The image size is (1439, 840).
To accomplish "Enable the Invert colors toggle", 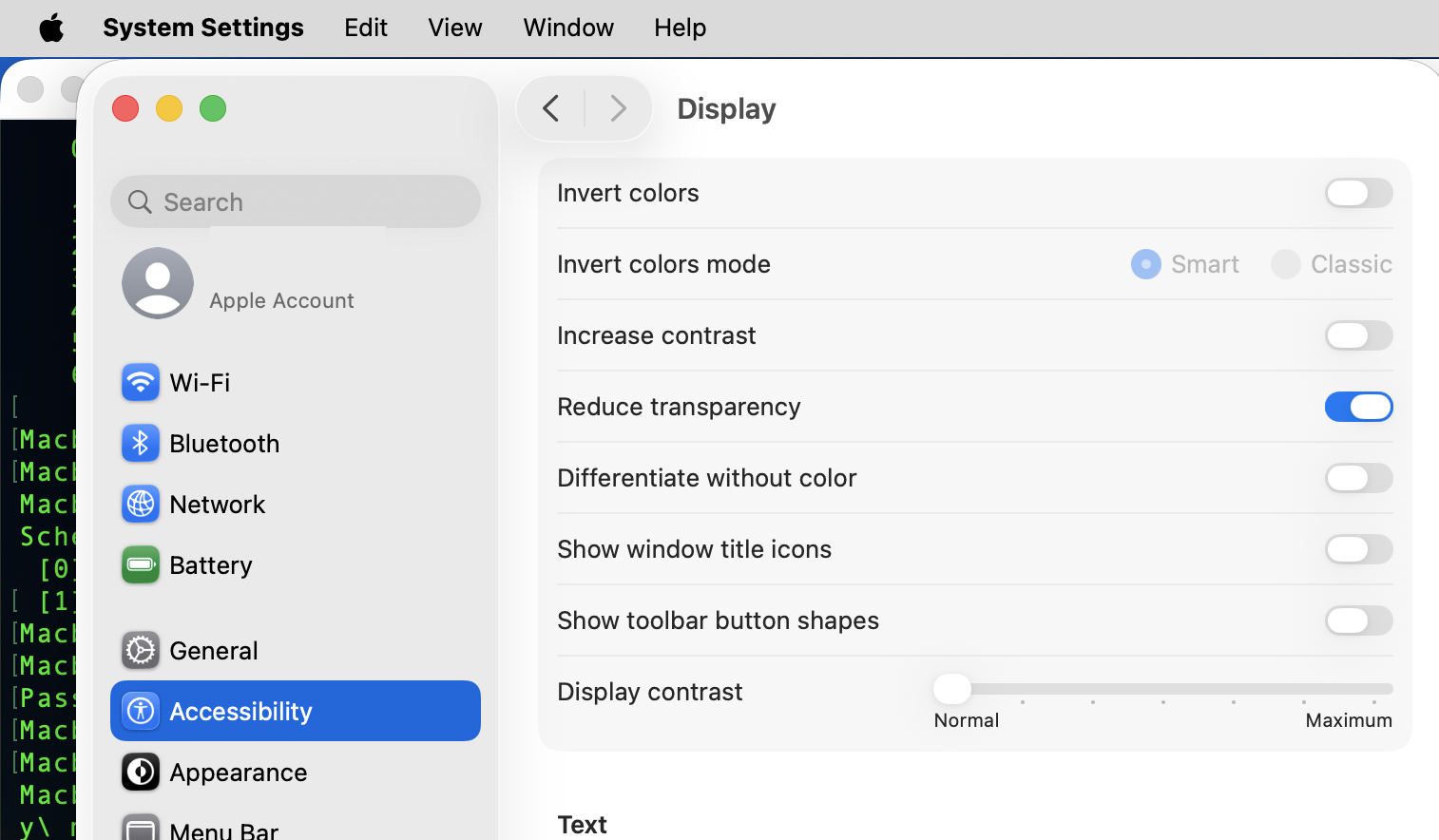I will [1358, 193].
